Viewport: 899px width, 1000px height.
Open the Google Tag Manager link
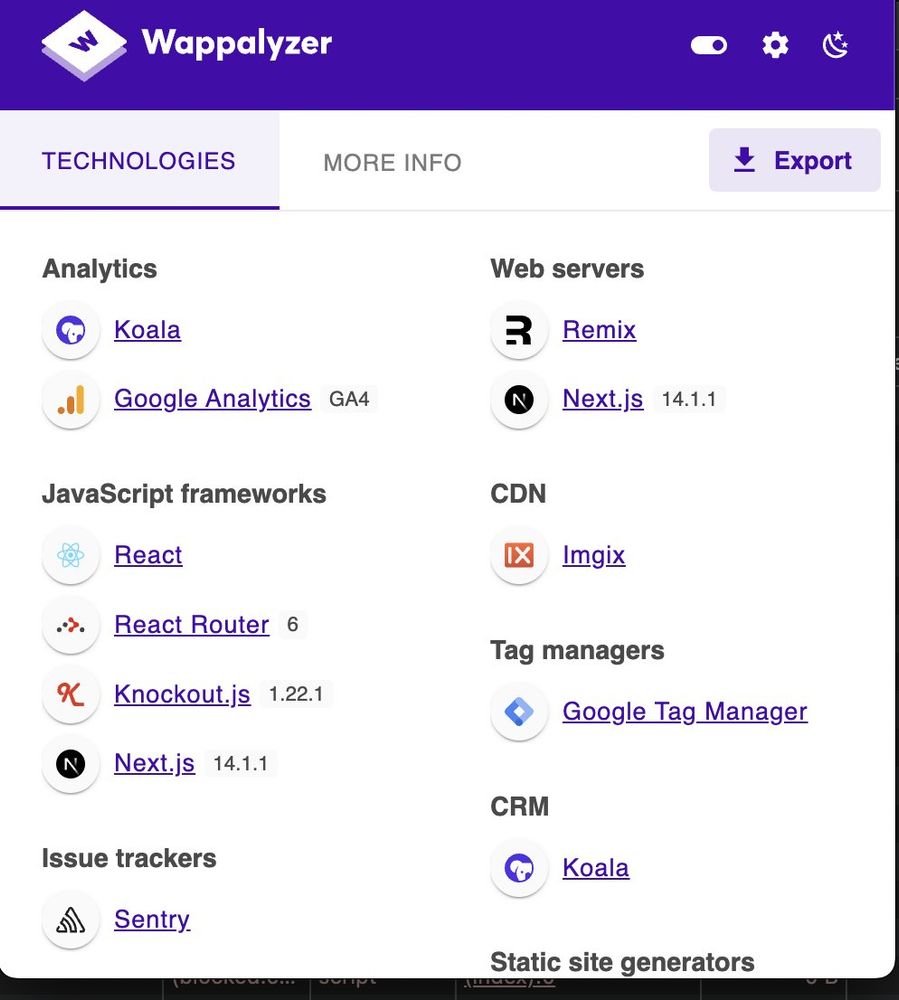coord(685,712)
